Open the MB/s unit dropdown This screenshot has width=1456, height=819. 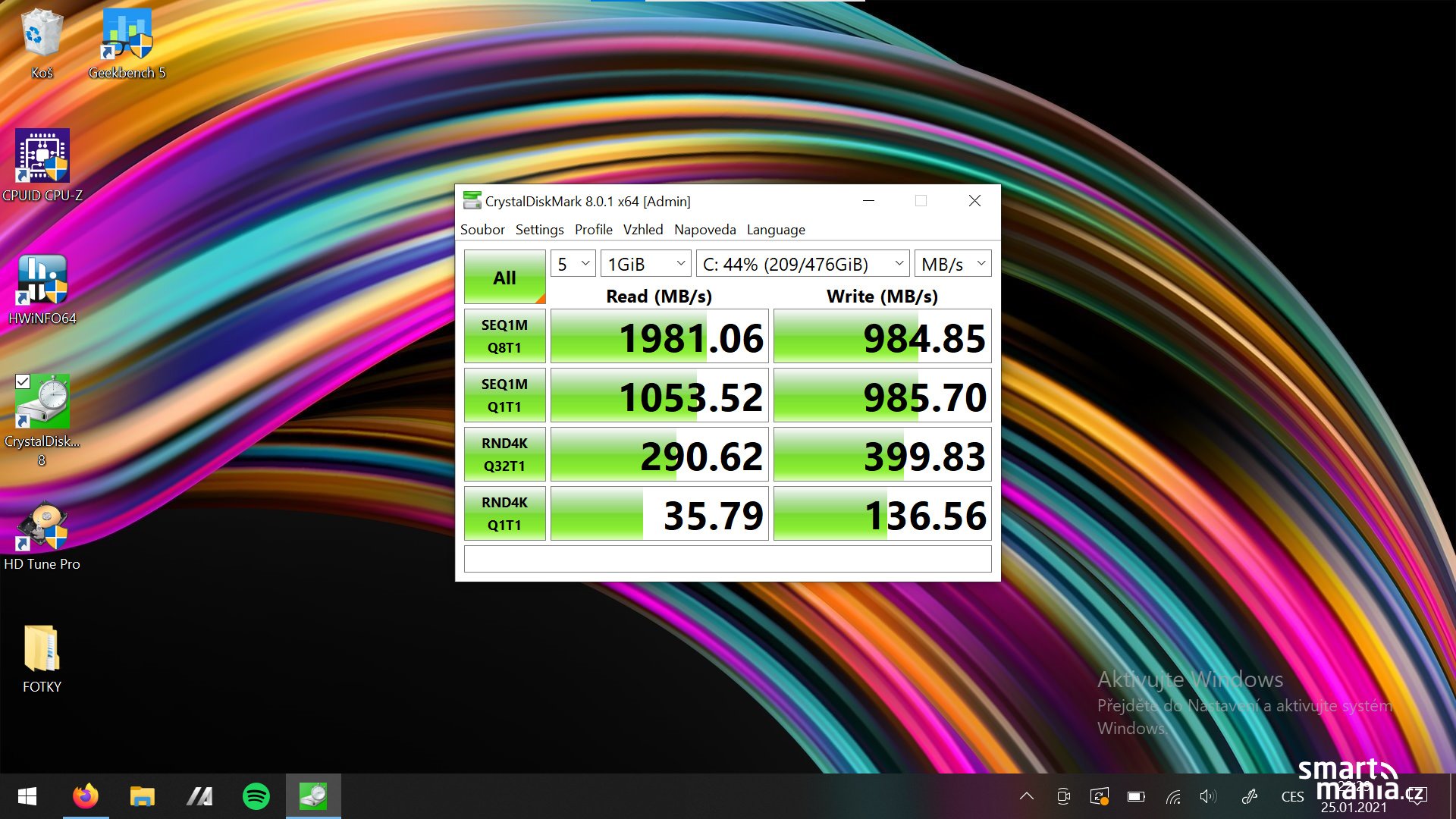pyautogui.click(x=953, y=264)
